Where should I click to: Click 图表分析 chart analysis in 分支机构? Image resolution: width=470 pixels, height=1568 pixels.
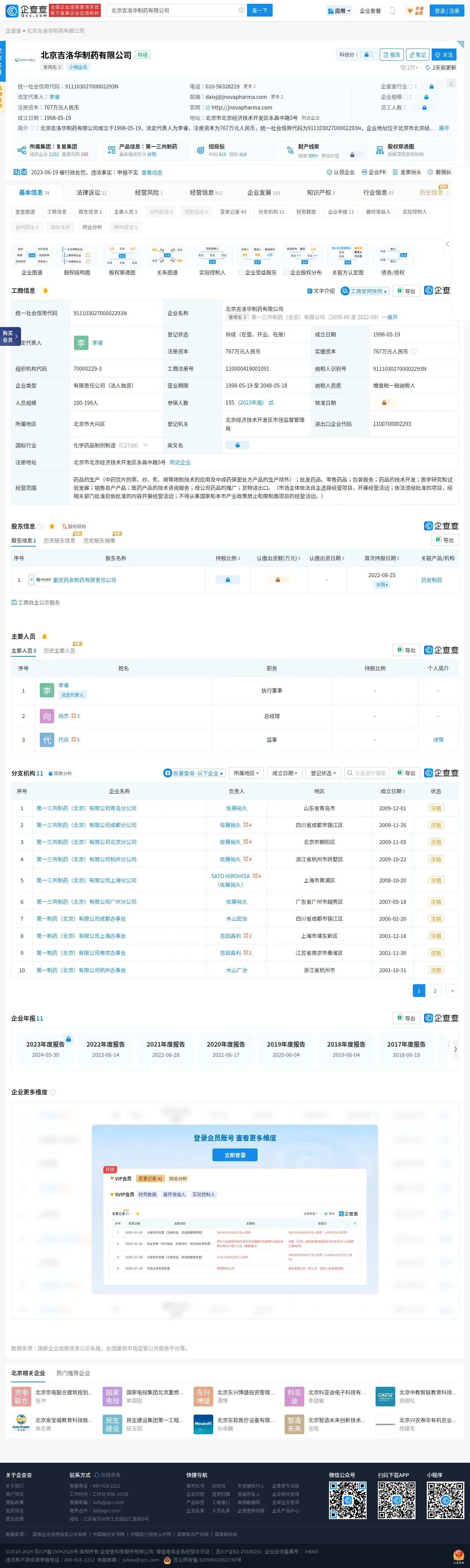[x=60, y=773]
